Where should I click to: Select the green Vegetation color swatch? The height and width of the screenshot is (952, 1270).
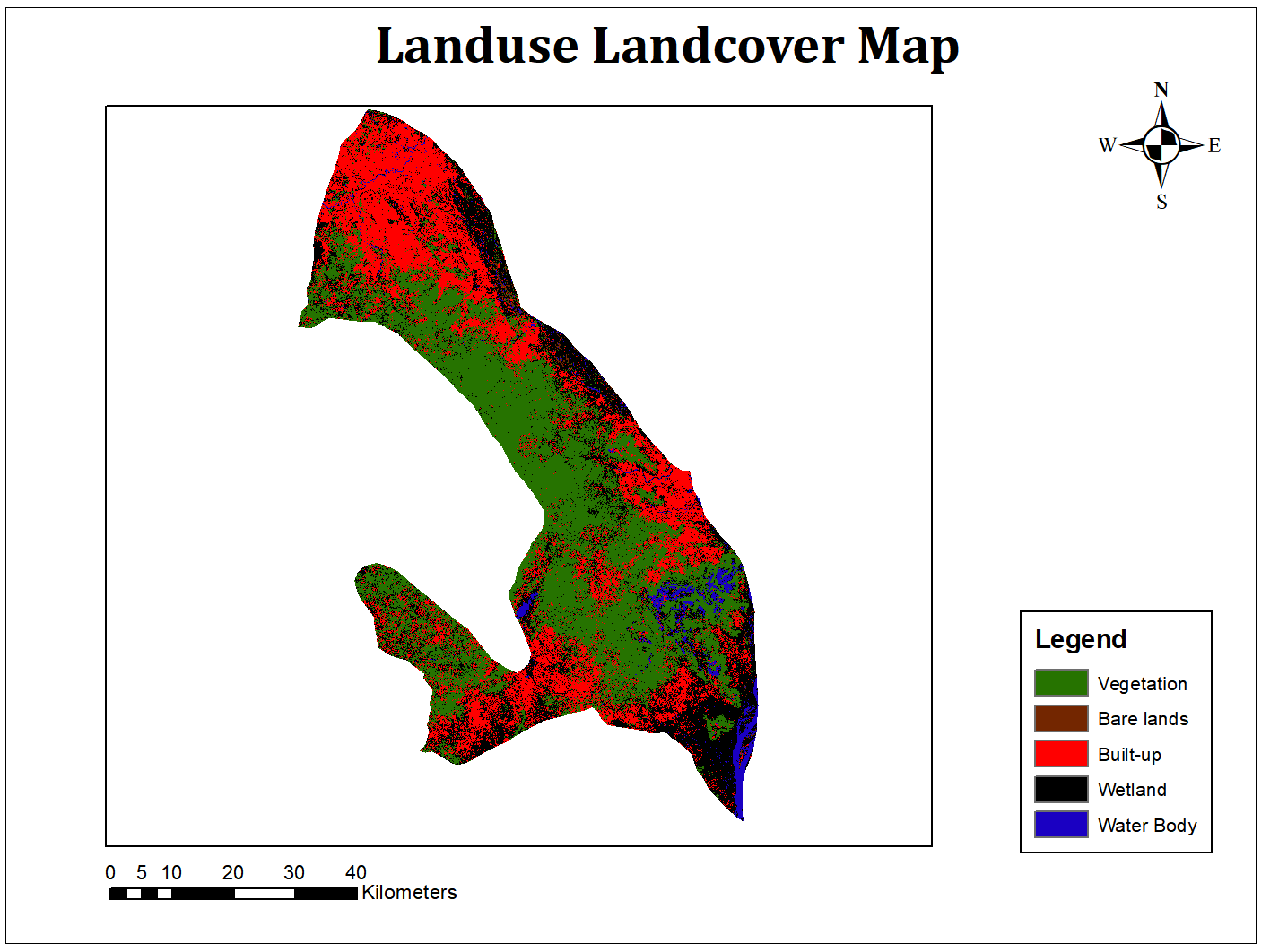tap(1059, 683)
